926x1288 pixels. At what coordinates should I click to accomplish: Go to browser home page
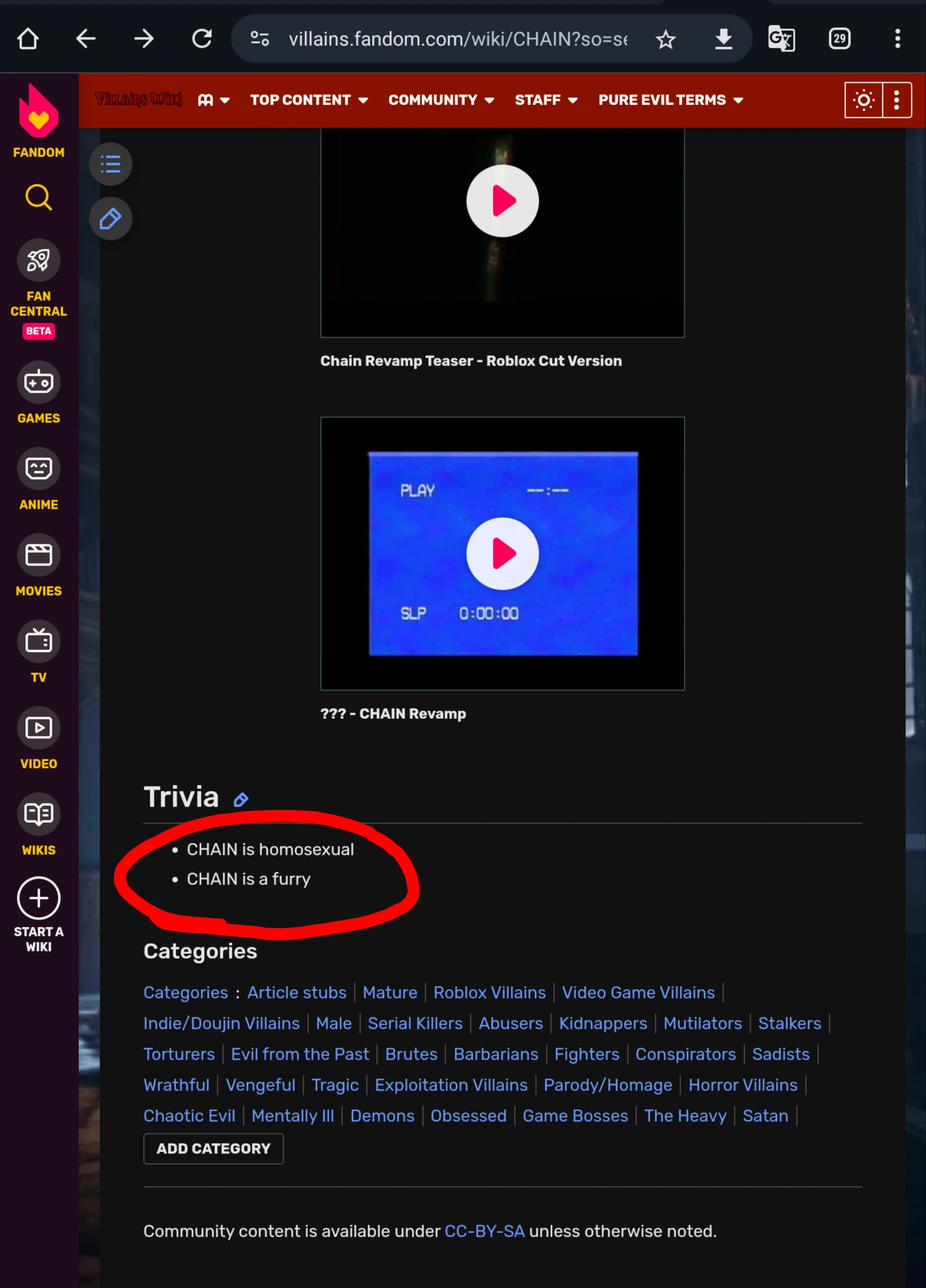(x=28, y=39)
